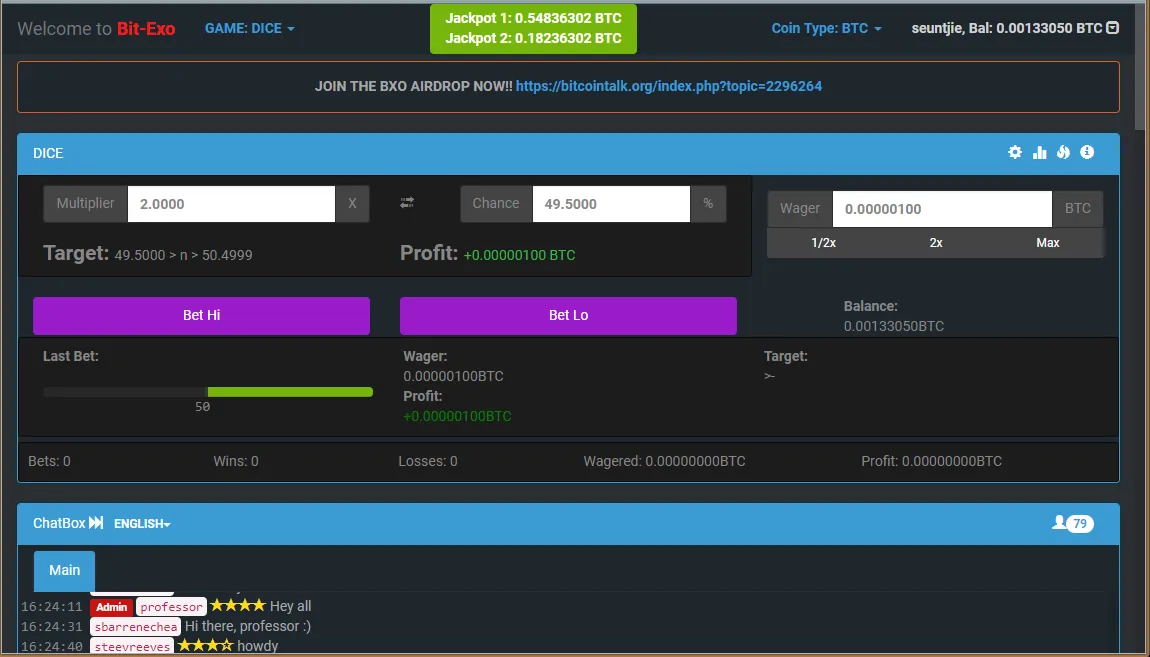Expand the GAME: DICE dropdown

(249, 29)
